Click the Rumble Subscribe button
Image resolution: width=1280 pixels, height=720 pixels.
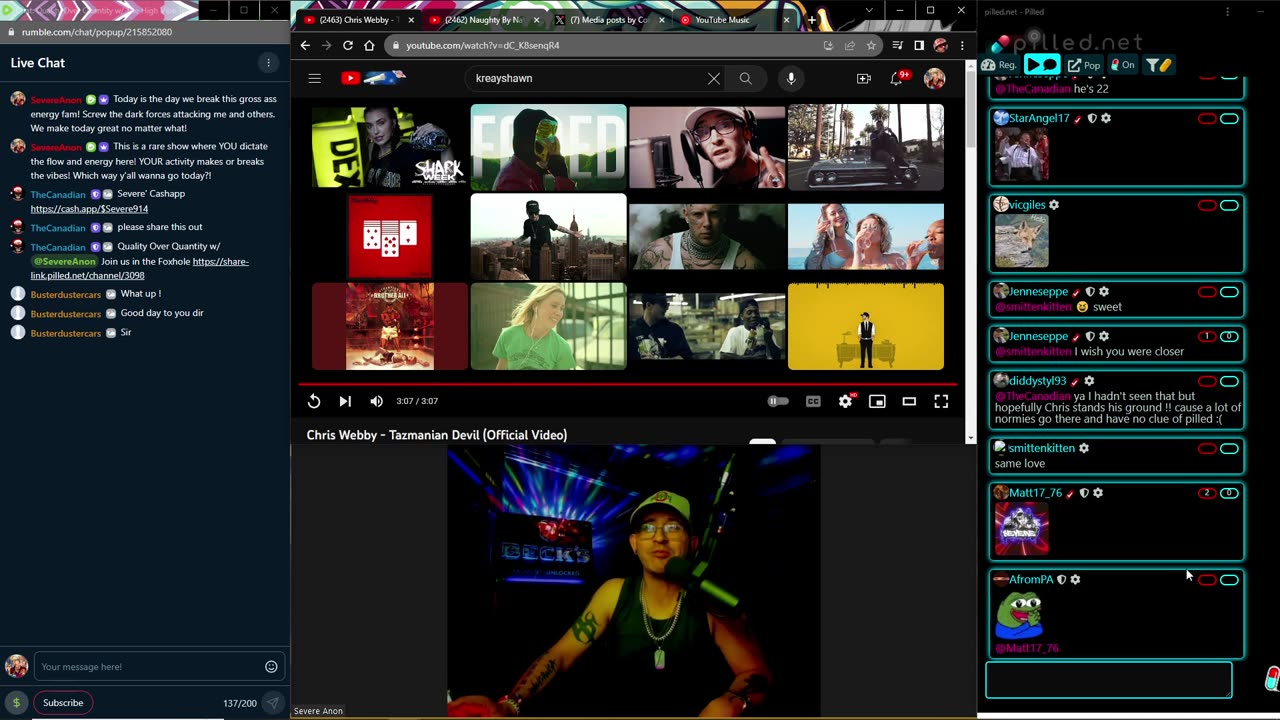coord(63,703)
